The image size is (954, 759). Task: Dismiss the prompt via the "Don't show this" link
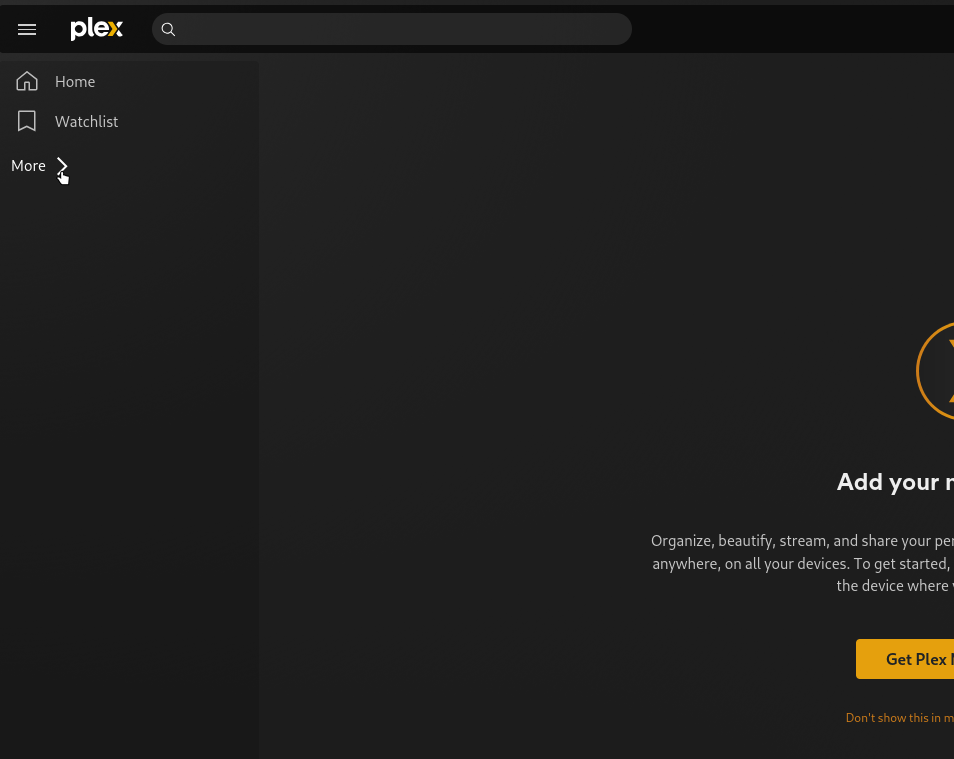click(x=899, y=717)
